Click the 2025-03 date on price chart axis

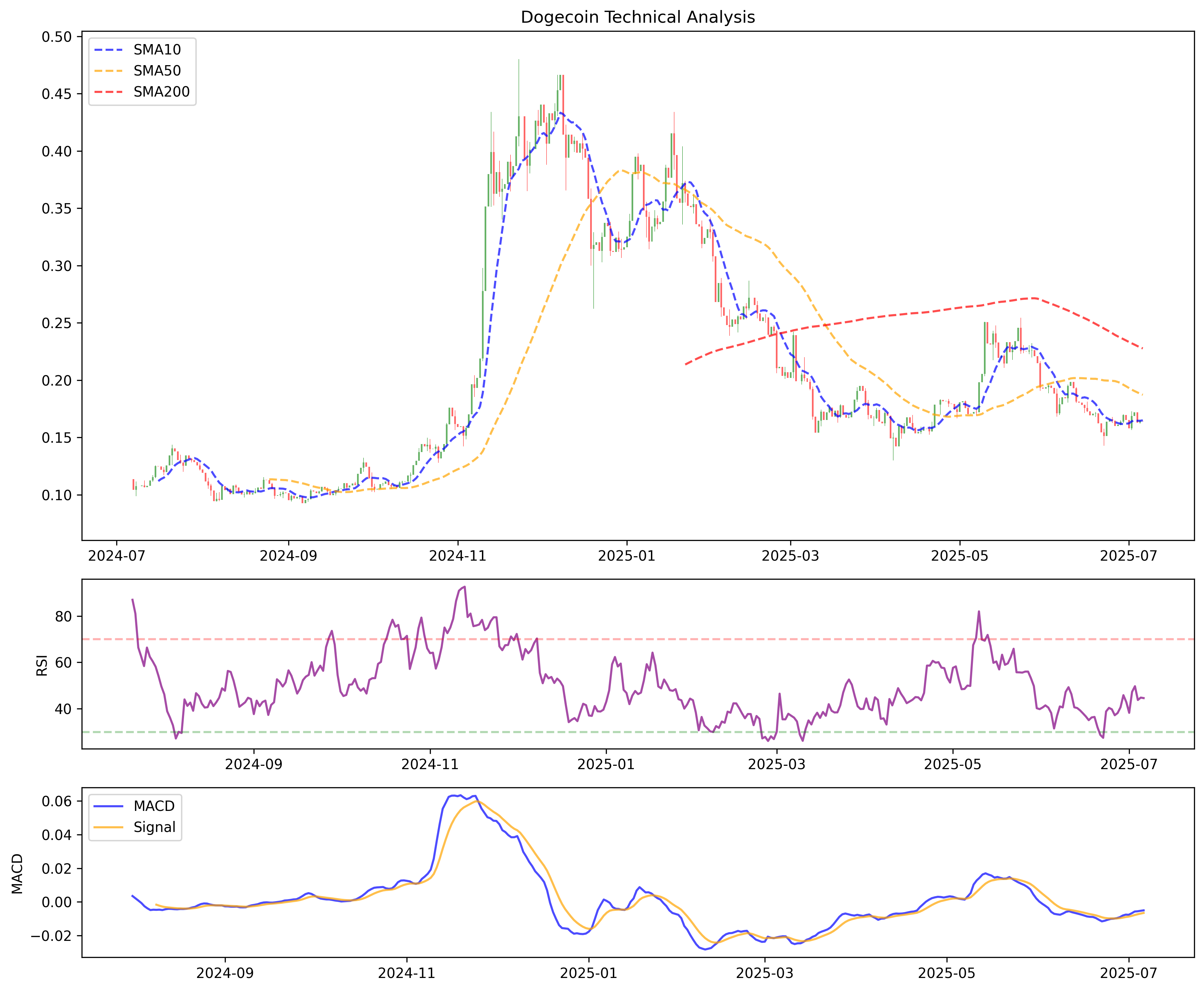[790, 556]
